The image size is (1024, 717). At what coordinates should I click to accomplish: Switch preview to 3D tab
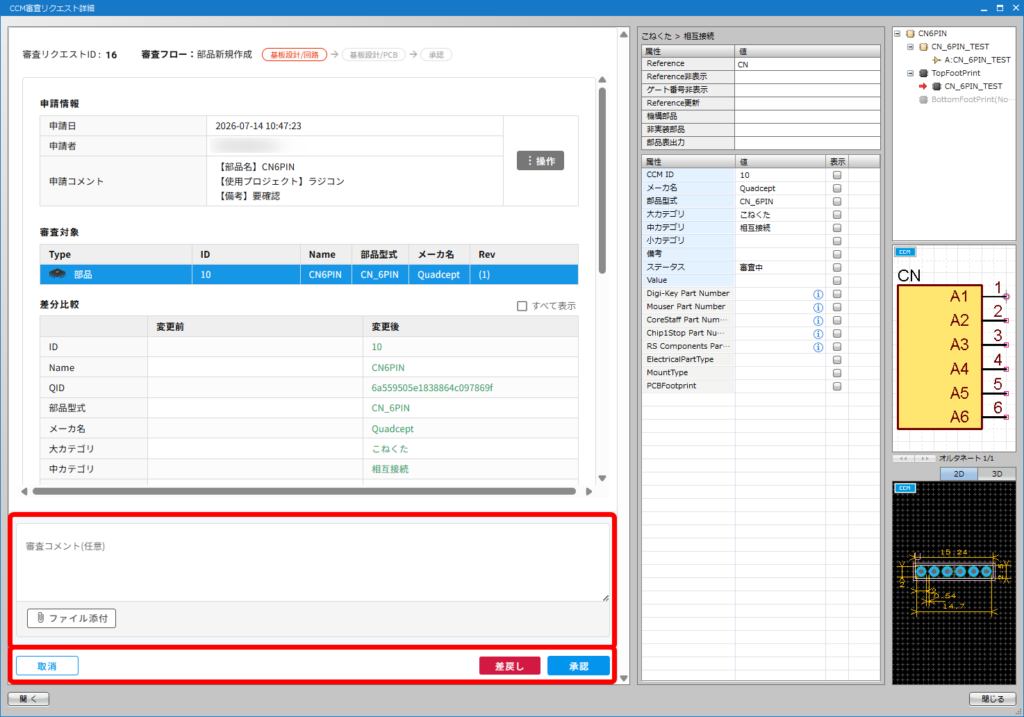pos(997,474)
